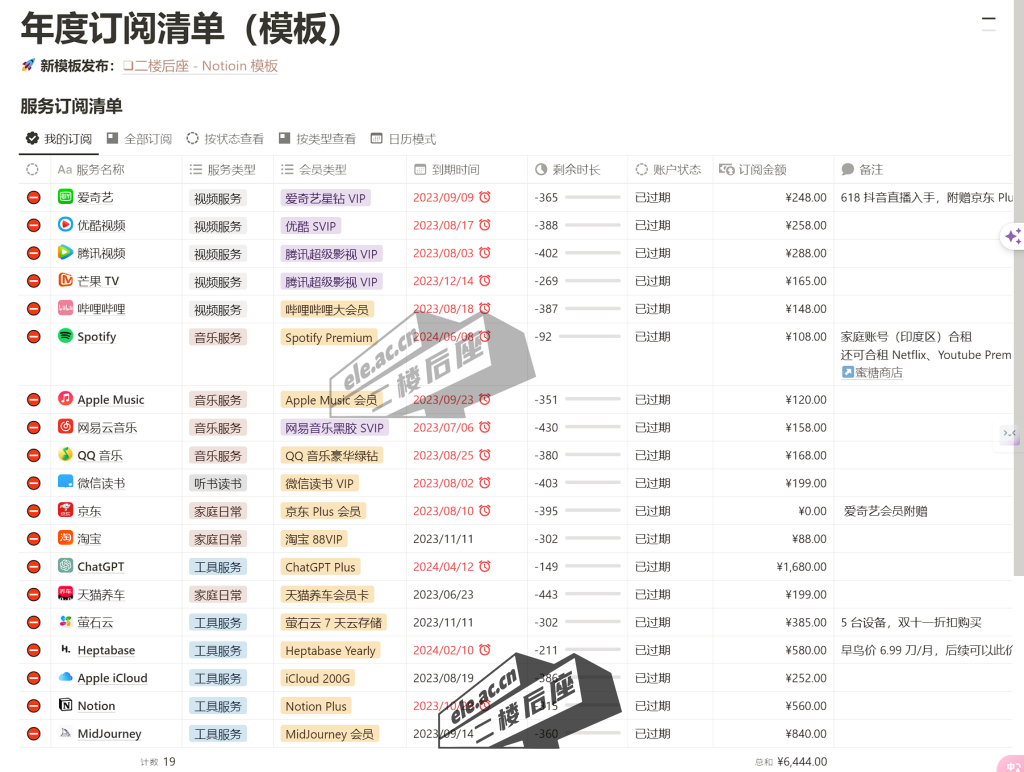Click the purple AI sparkle icon at right edge
This screenshot has width=1024, height=772.
point(1012,237)
